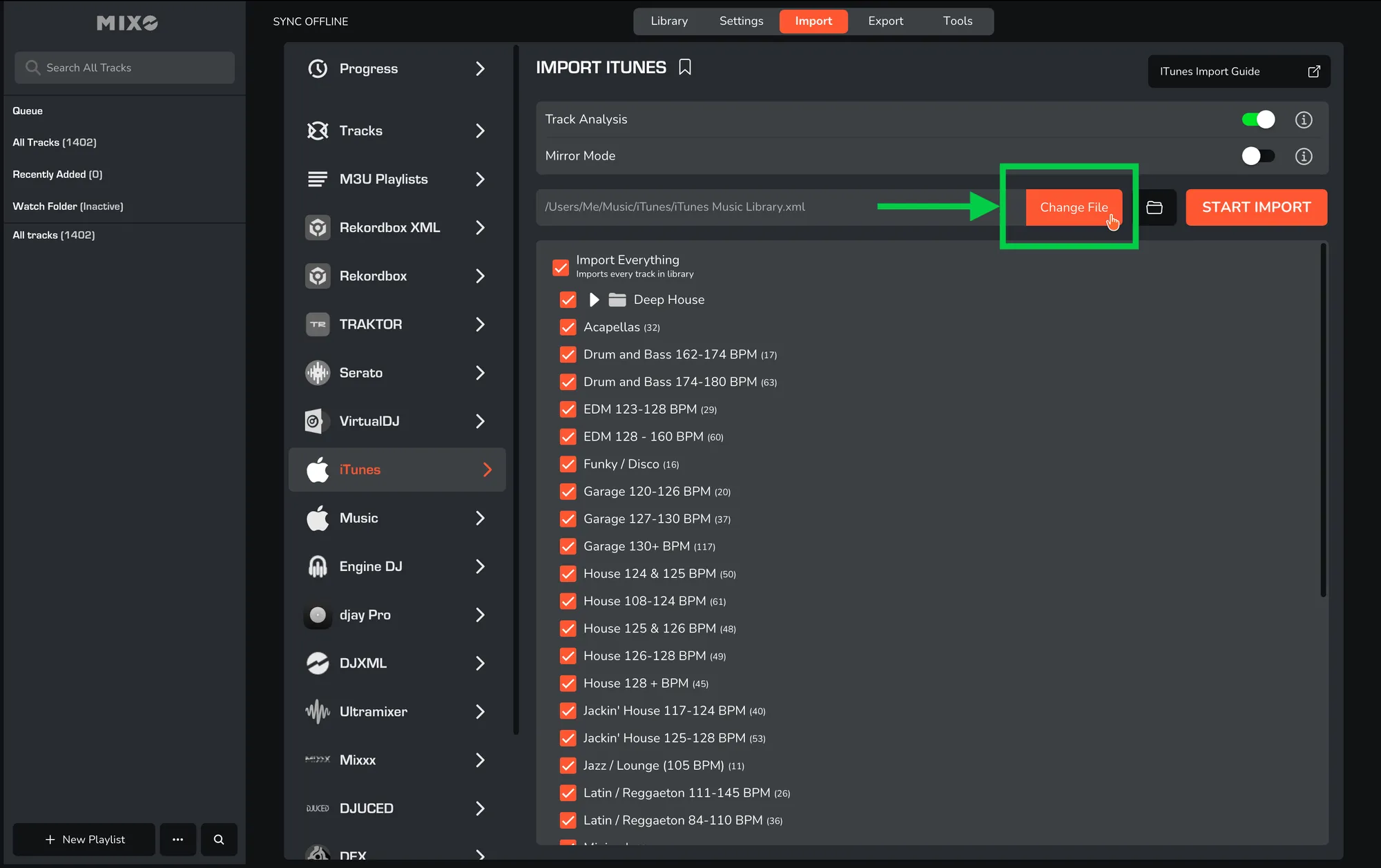Click the Engine DJ headphones icon

pyautogui.click(x=318, y=566)
